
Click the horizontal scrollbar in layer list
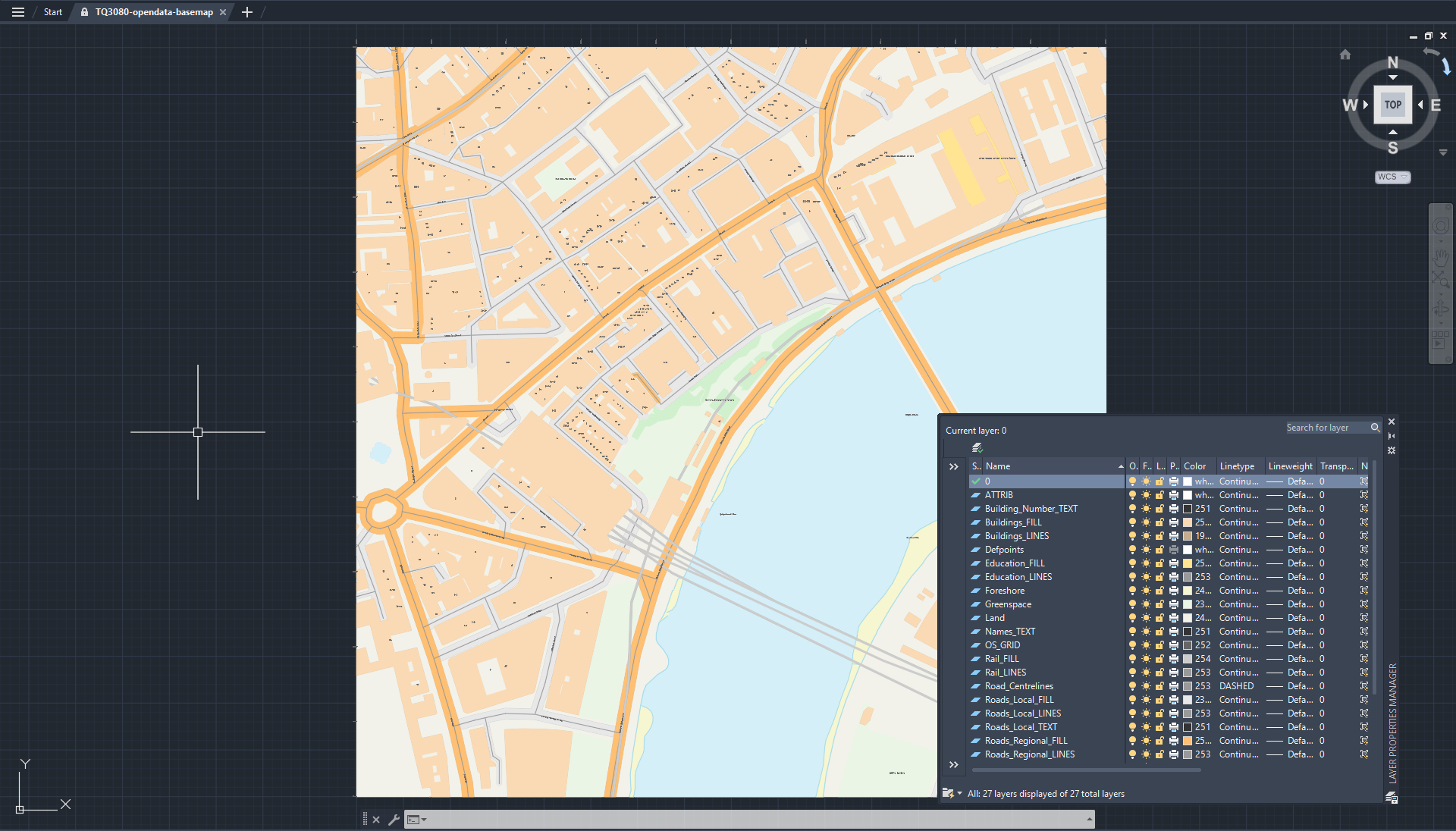[x=1086, y=770]
